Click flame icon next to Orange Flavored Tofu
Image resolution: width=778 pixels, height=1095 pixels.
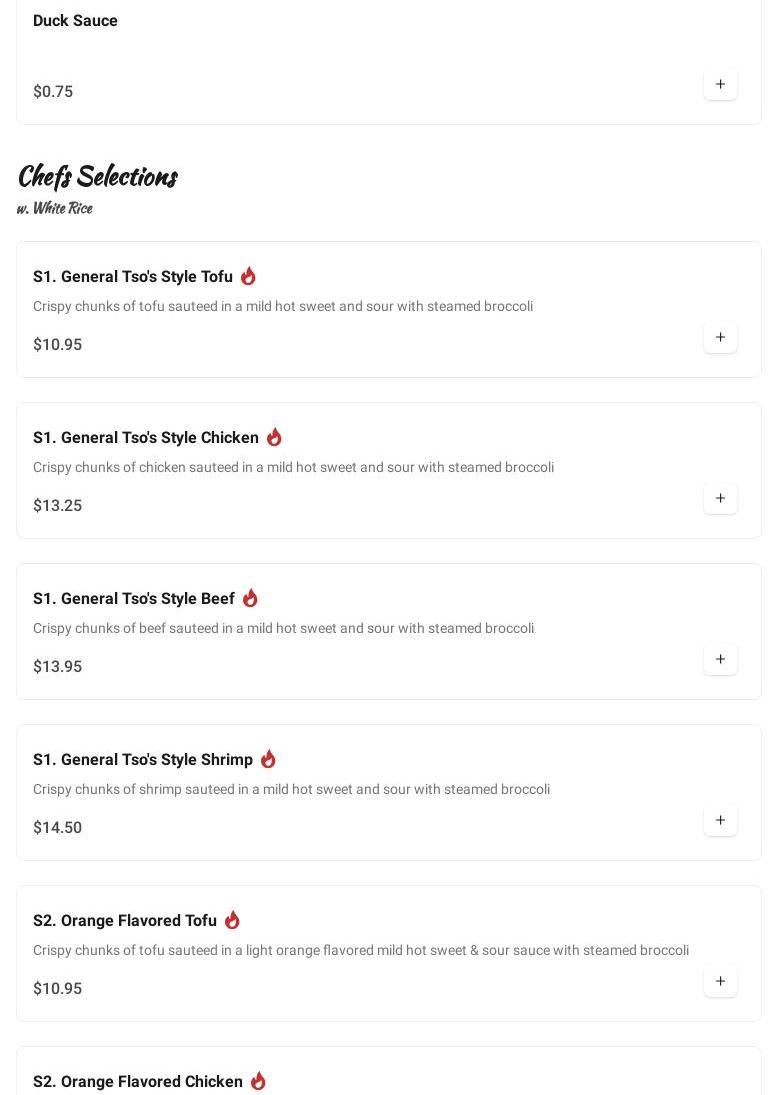pos(232,920)
